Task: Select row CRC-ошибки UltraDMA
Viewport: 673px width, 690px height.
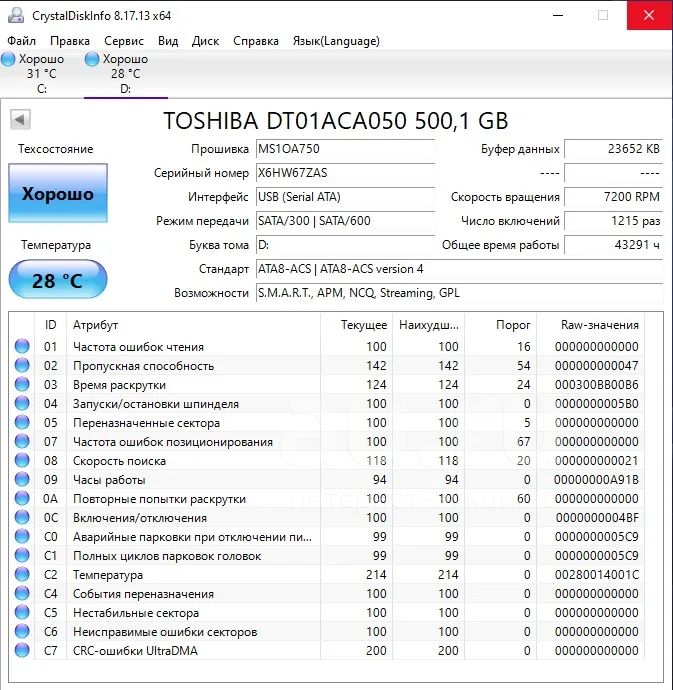Action: point(327,651)
